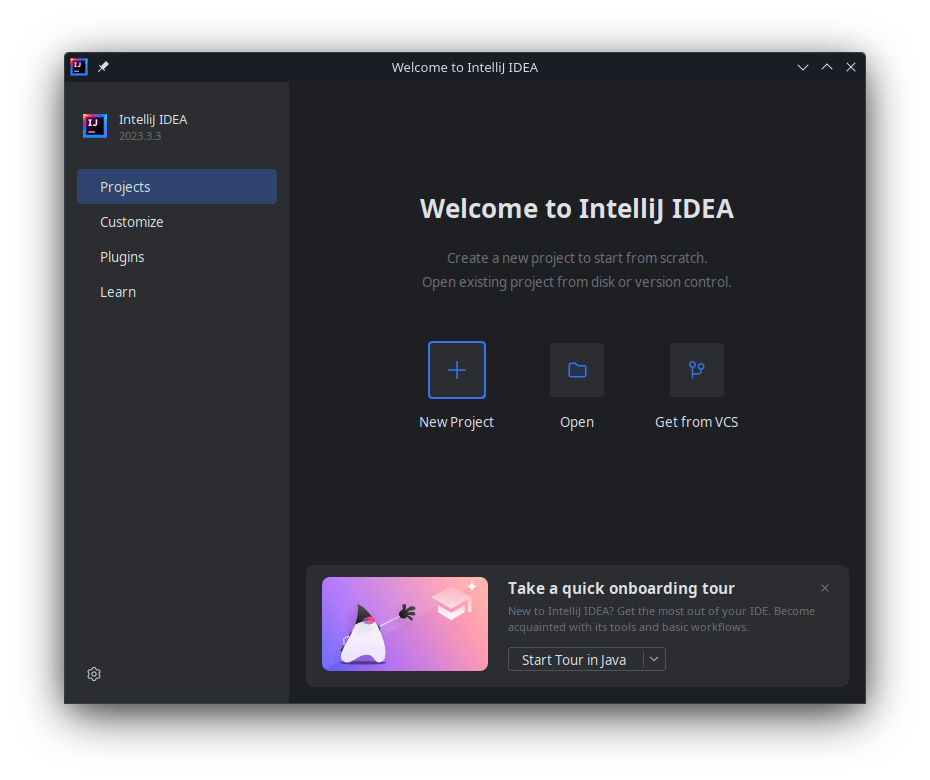Maximize the Welcome window
Screen dimensions: 930x780
827,67
